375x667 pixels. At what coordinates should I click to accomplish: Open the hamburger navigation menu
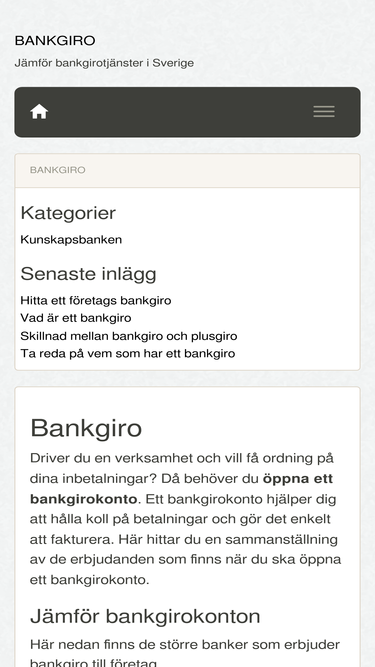click(x=324, y=112)
